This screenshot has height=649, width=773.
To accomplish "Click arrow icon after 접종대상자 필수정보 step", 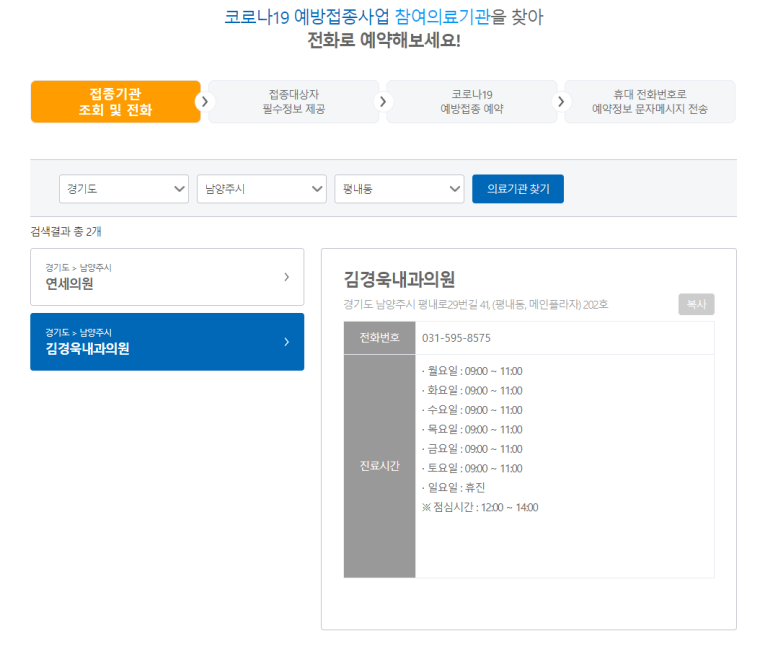I will 383,102.
